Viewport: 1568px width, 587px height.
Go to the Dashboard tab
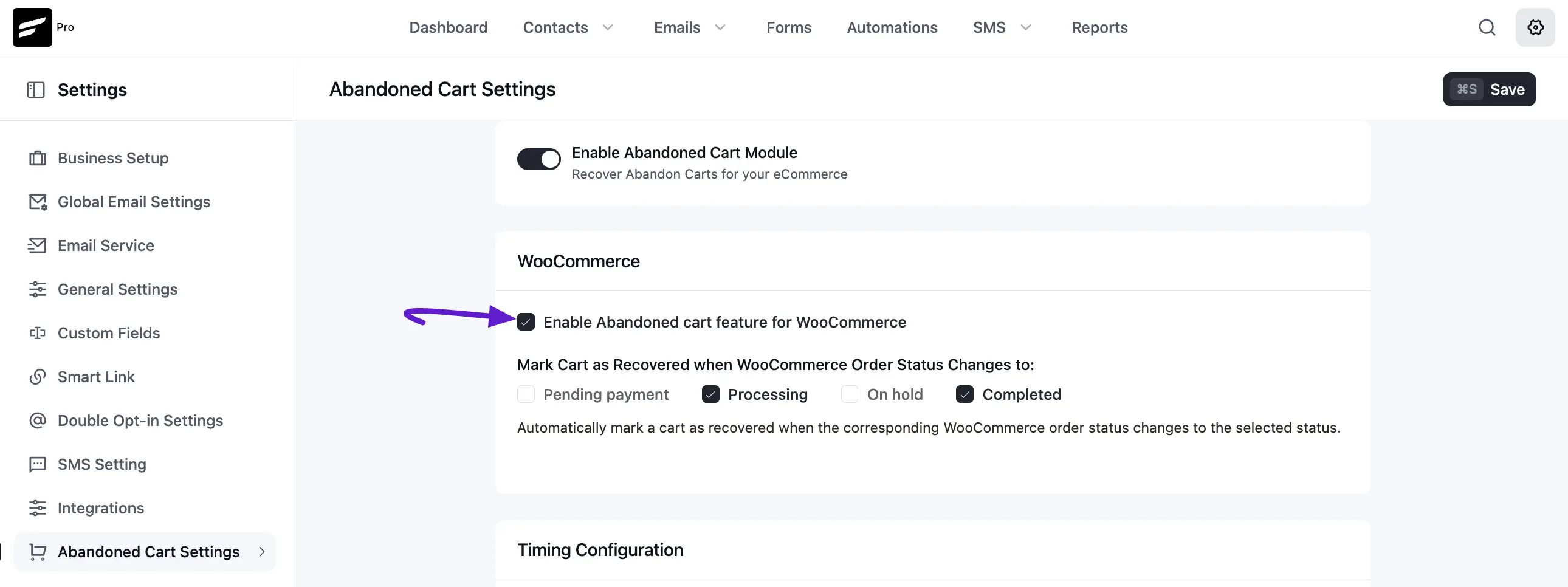pyautogui.click(x=448, y=28)
